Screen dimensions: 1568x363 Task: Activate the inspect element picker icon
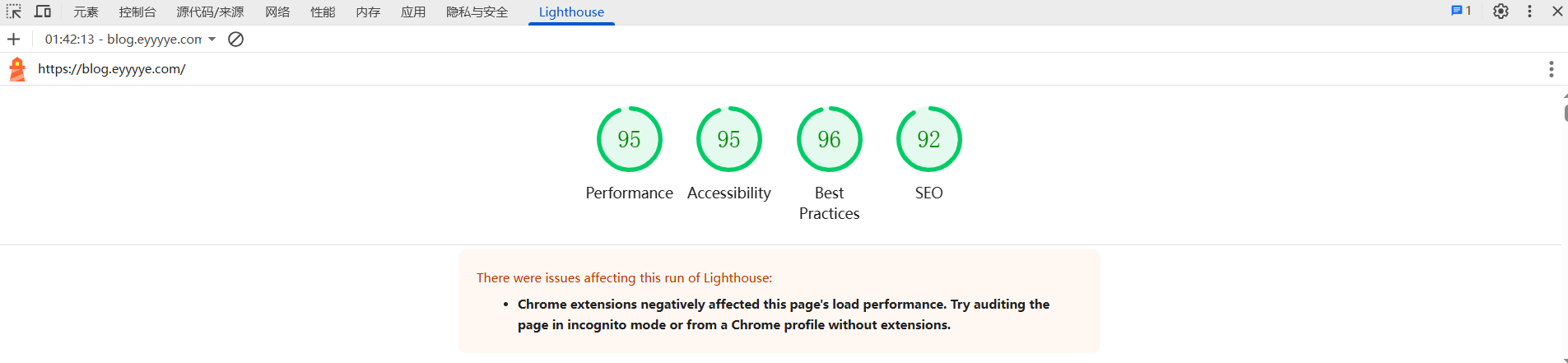tap(14, 12)
